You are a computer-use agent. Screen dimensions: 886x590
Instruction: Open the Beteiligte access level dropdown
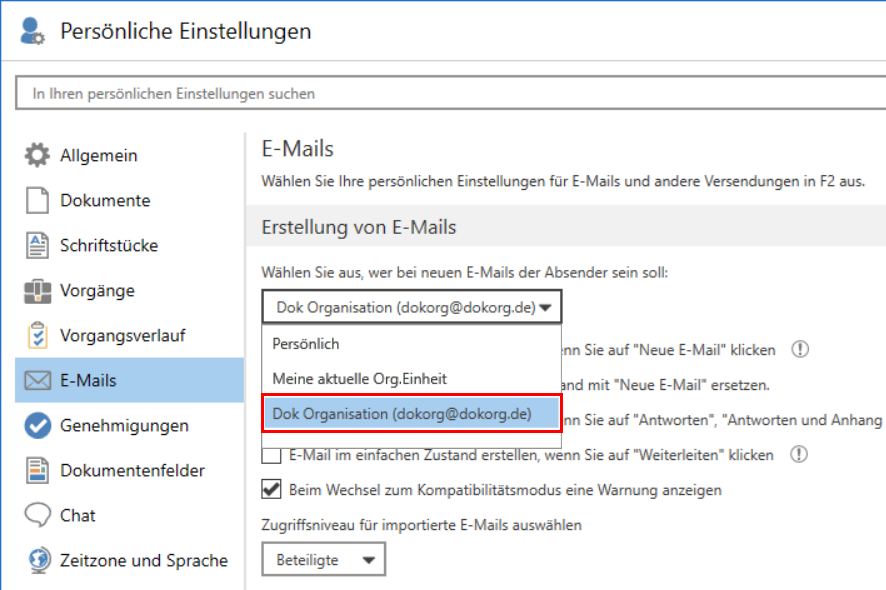click(323, 560)
